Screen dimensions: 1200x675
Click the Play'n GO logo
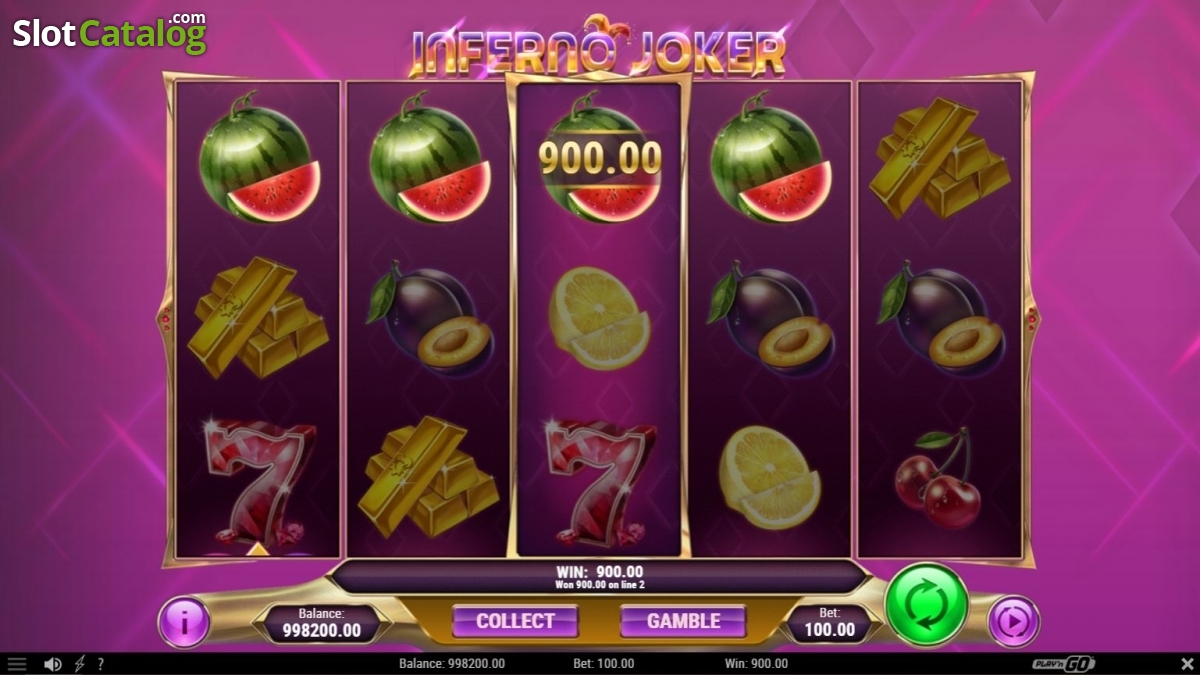coord(1064,664)
